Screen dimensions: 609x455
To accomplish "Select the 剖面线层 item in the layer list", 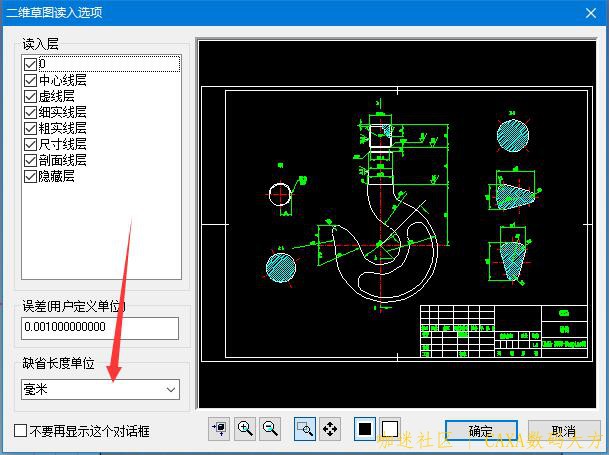I will 62,160.
